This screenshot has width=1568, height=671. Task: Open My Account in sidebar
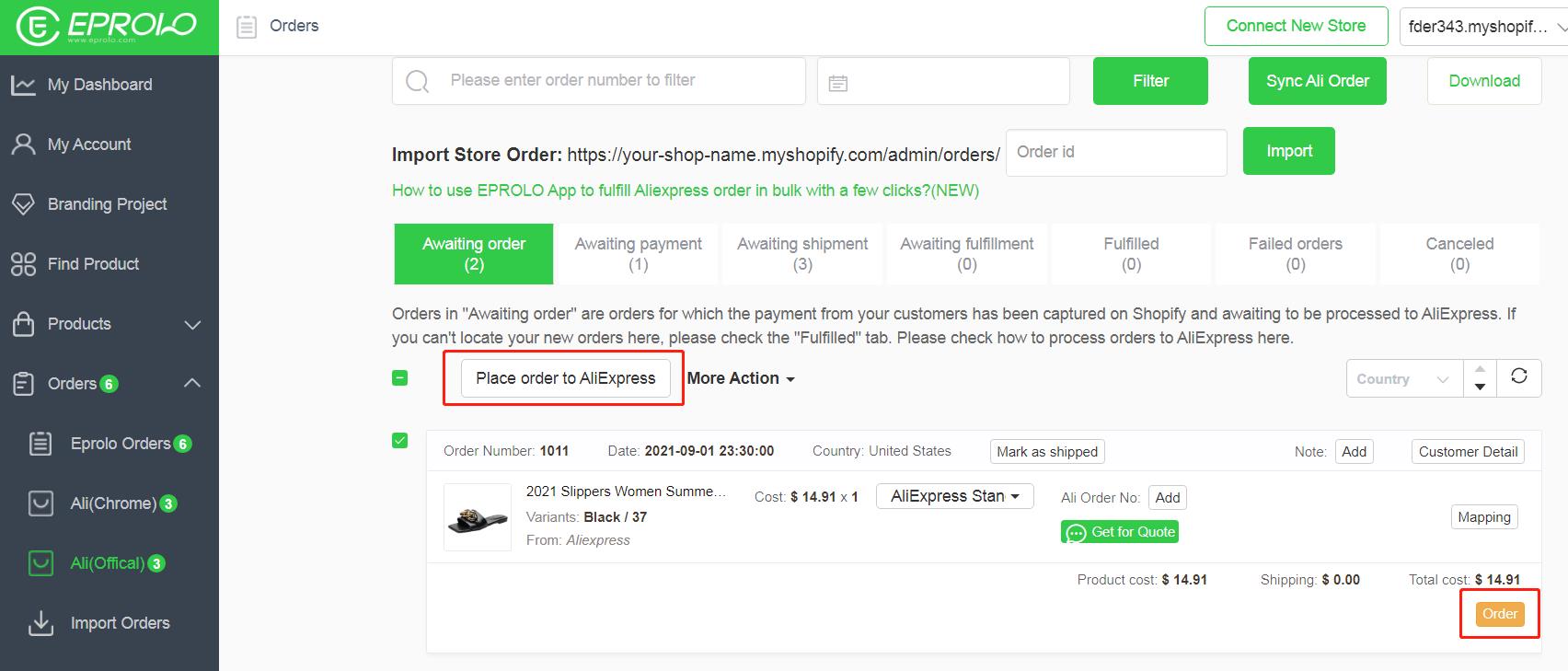click(x=89, y=145)
